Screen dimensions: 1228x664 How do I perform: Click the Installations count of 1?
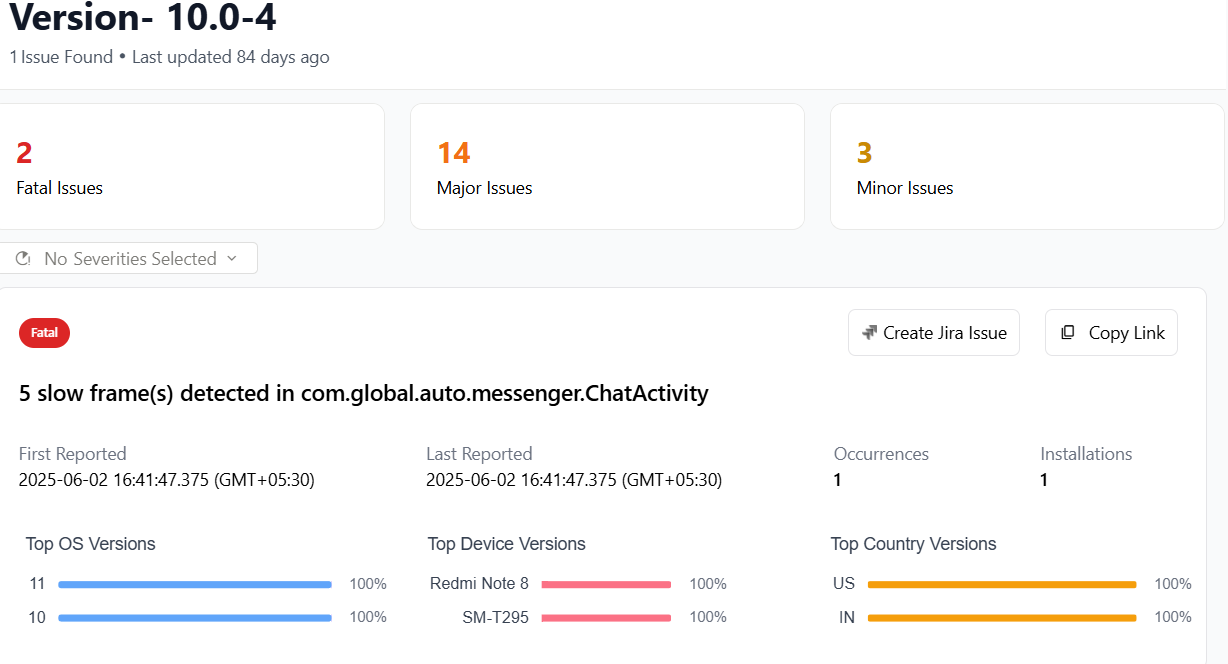pos(1043,479)
